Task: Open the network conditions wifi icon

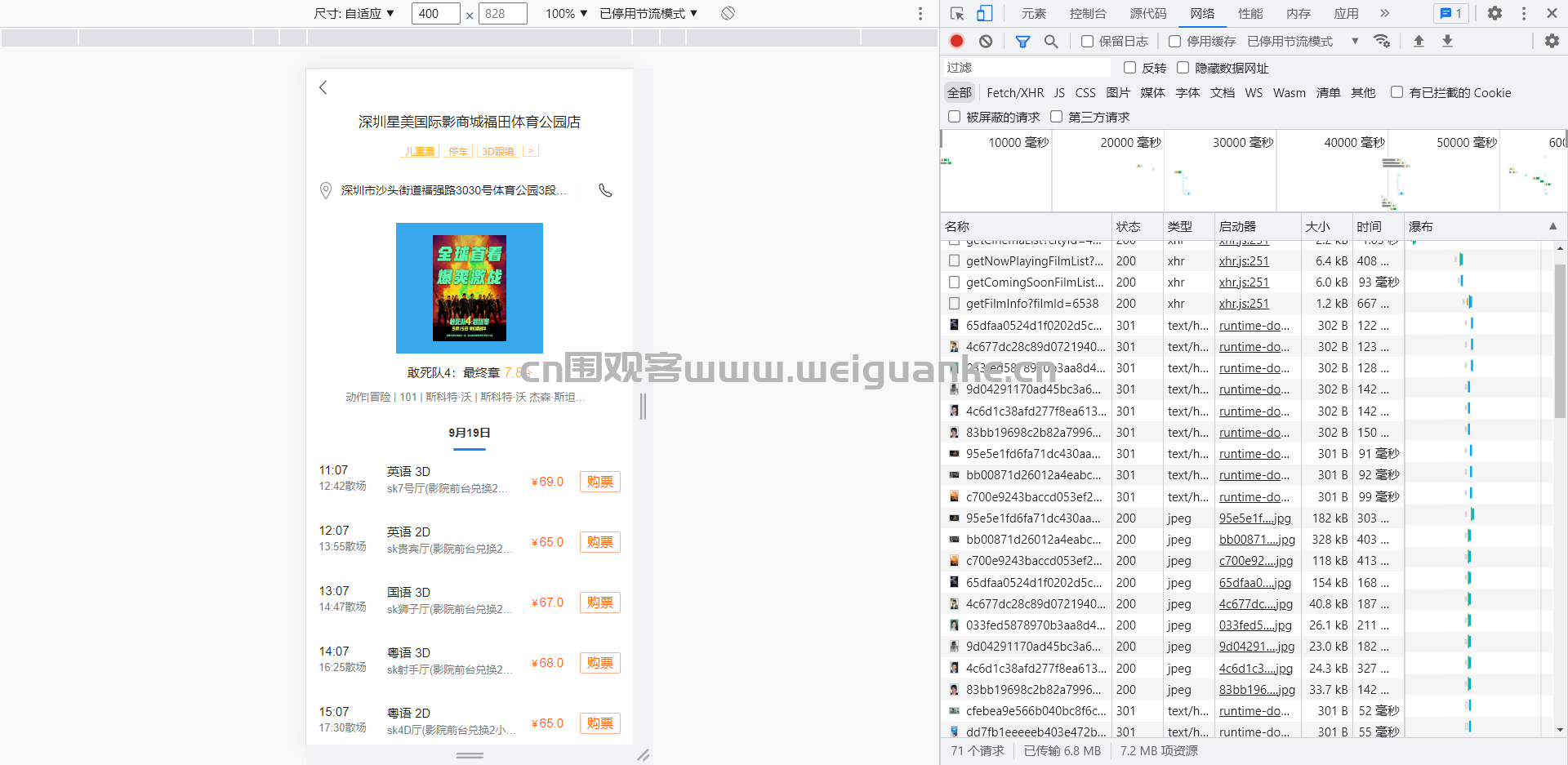Action: click(x=1382, y=41)
